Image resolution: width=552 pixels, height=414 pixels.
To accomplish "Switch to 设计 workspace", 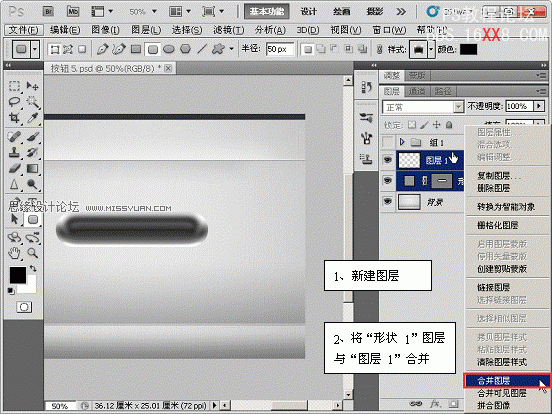I will click(x=309, y=12).
